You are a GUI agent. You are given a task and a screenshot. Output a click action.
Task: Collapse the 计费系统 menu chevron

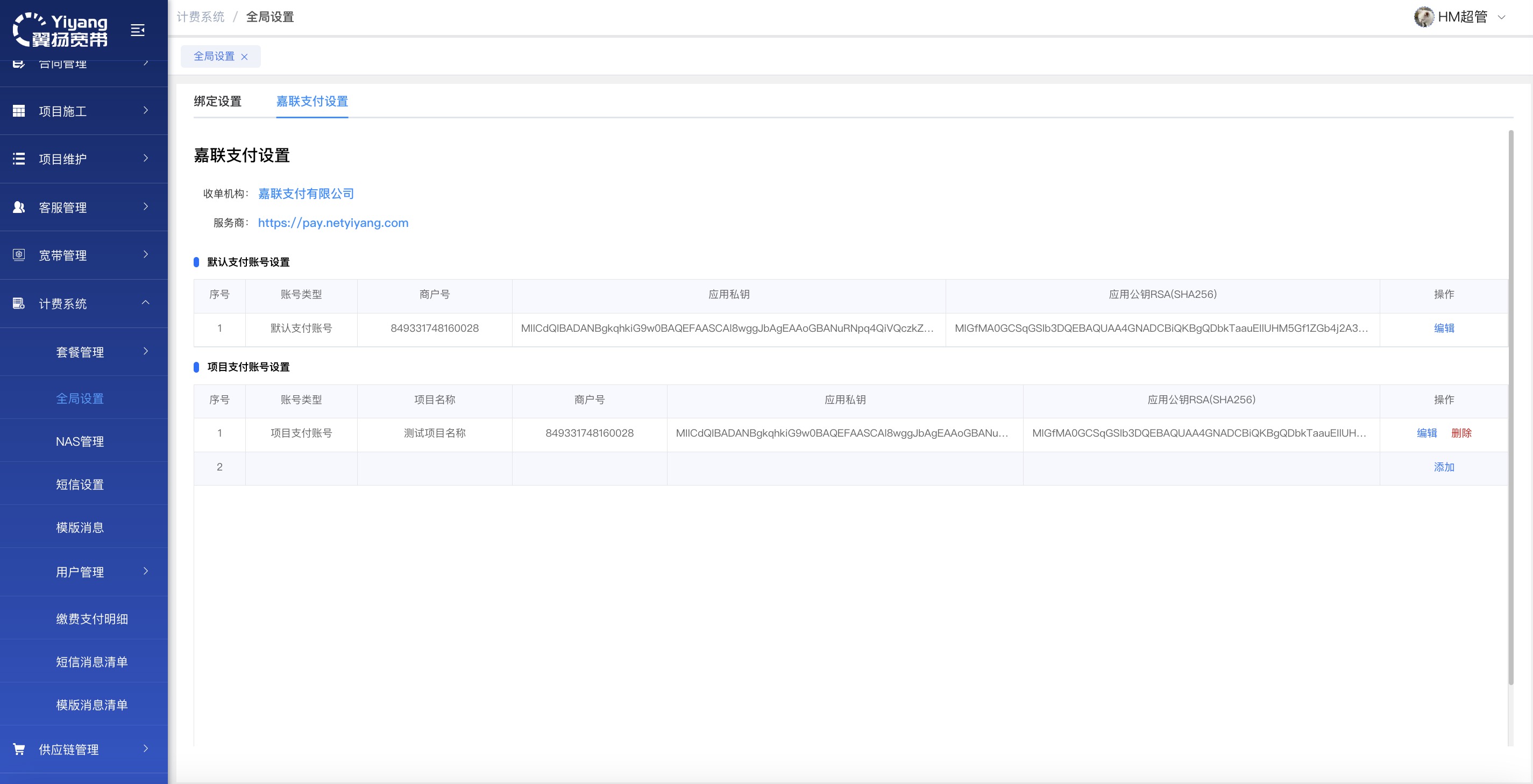tap(146, 303)
